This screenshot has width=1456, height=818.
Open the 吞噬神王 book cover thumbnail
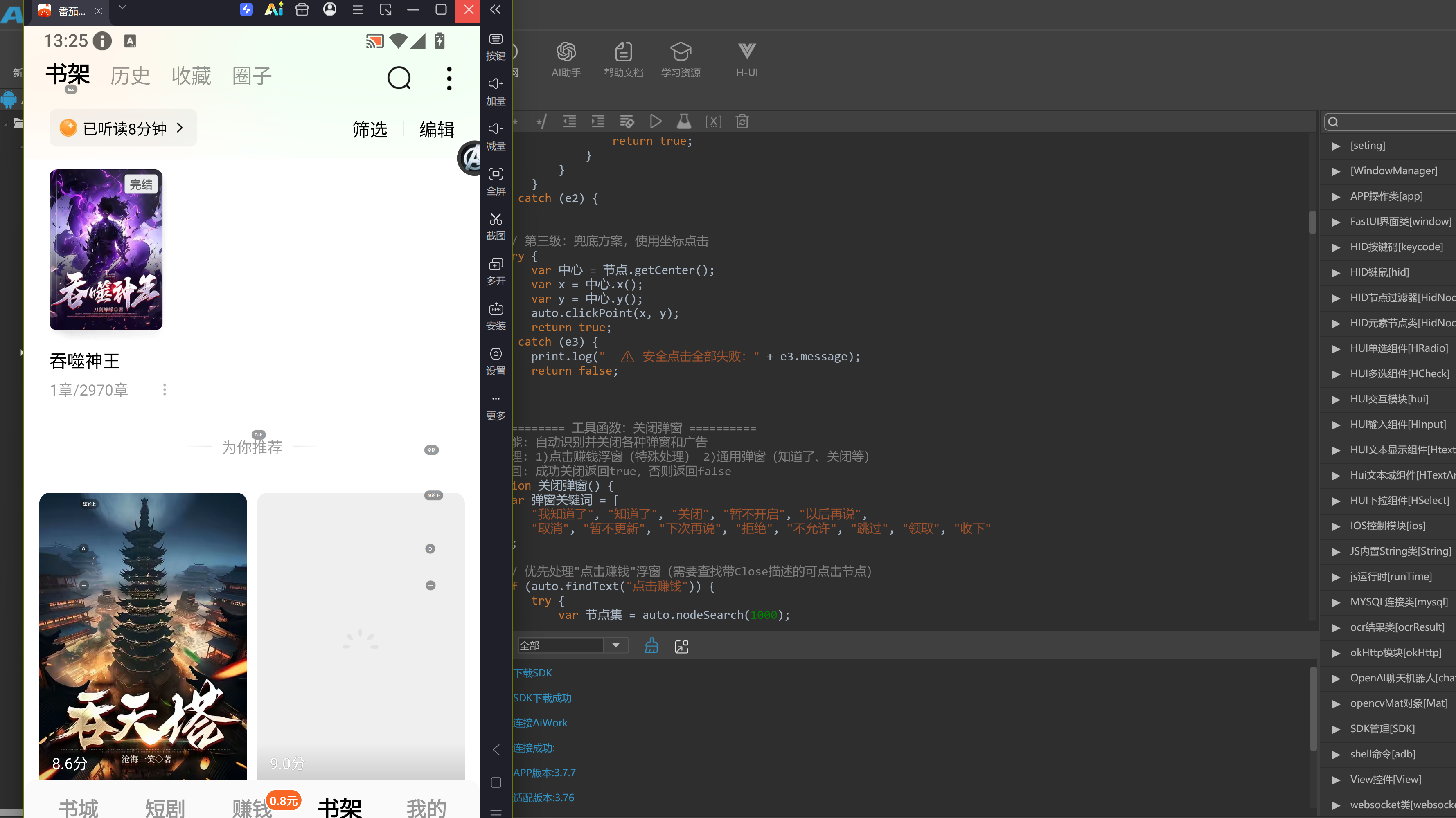(x=106, y=249)
